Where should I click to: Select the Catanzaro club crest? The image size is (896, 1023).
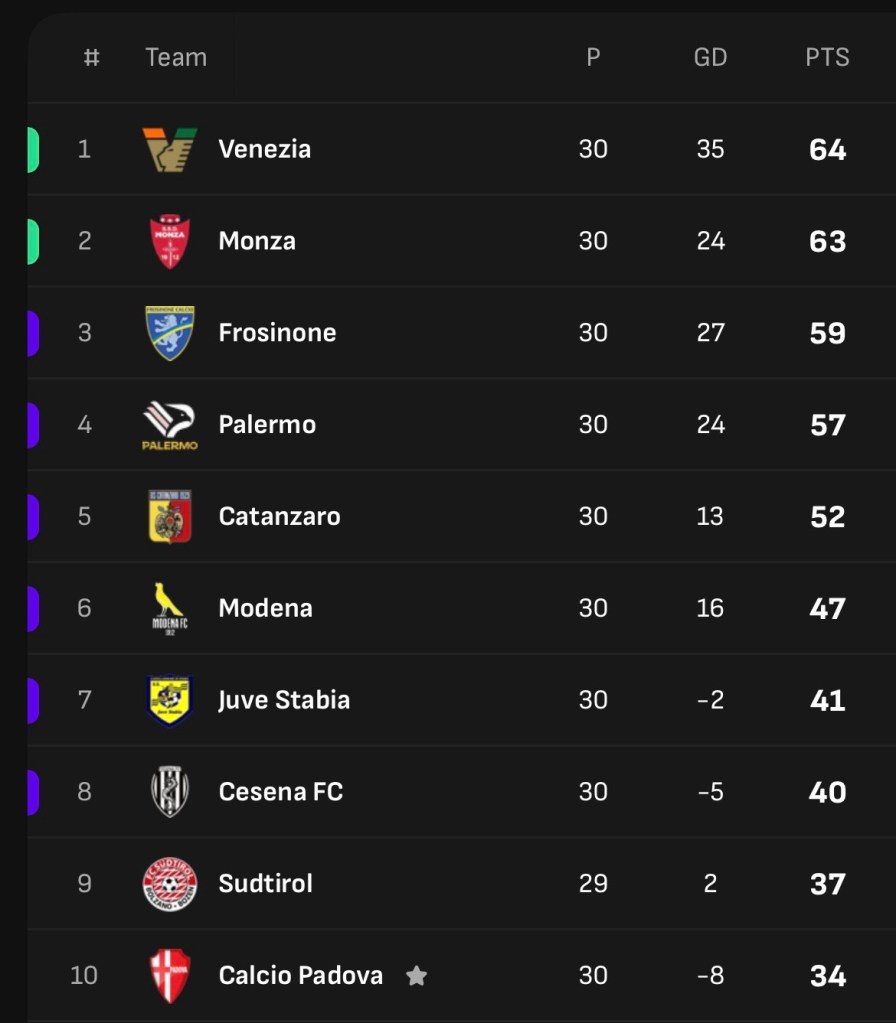pyautogui.click(x=170, y=517)
